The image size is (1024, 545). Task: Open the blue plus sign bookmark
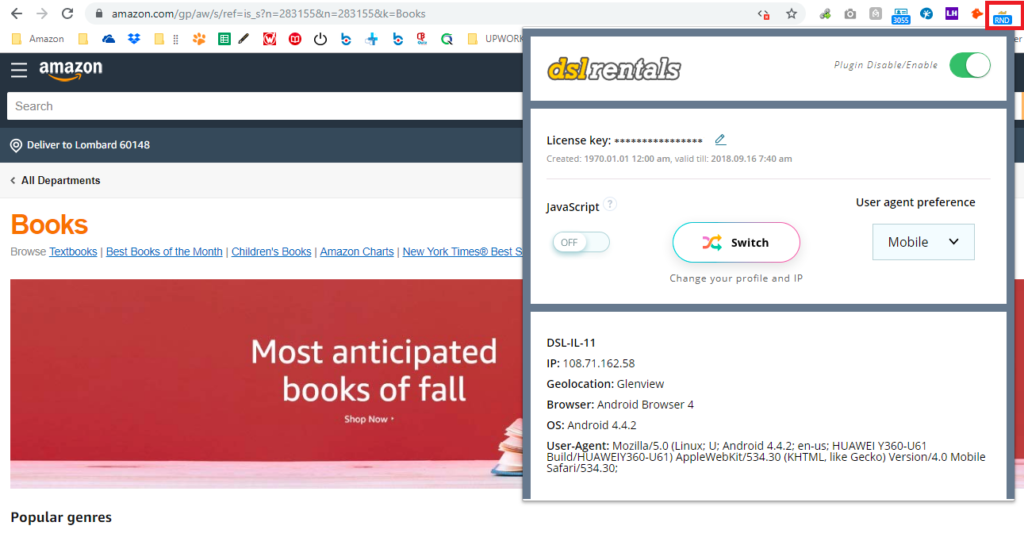pos(372,39)
